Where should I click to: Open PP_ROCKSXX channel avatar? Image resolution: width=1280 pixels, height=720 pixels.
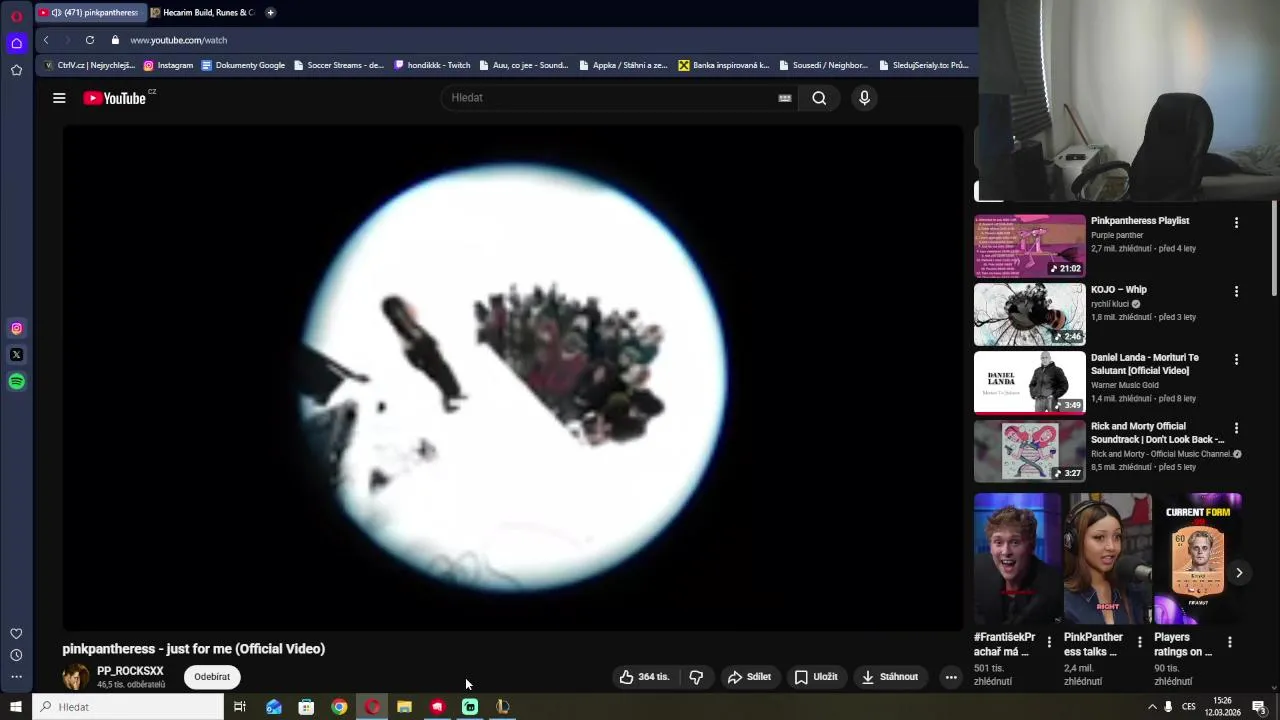click(75, 677)
